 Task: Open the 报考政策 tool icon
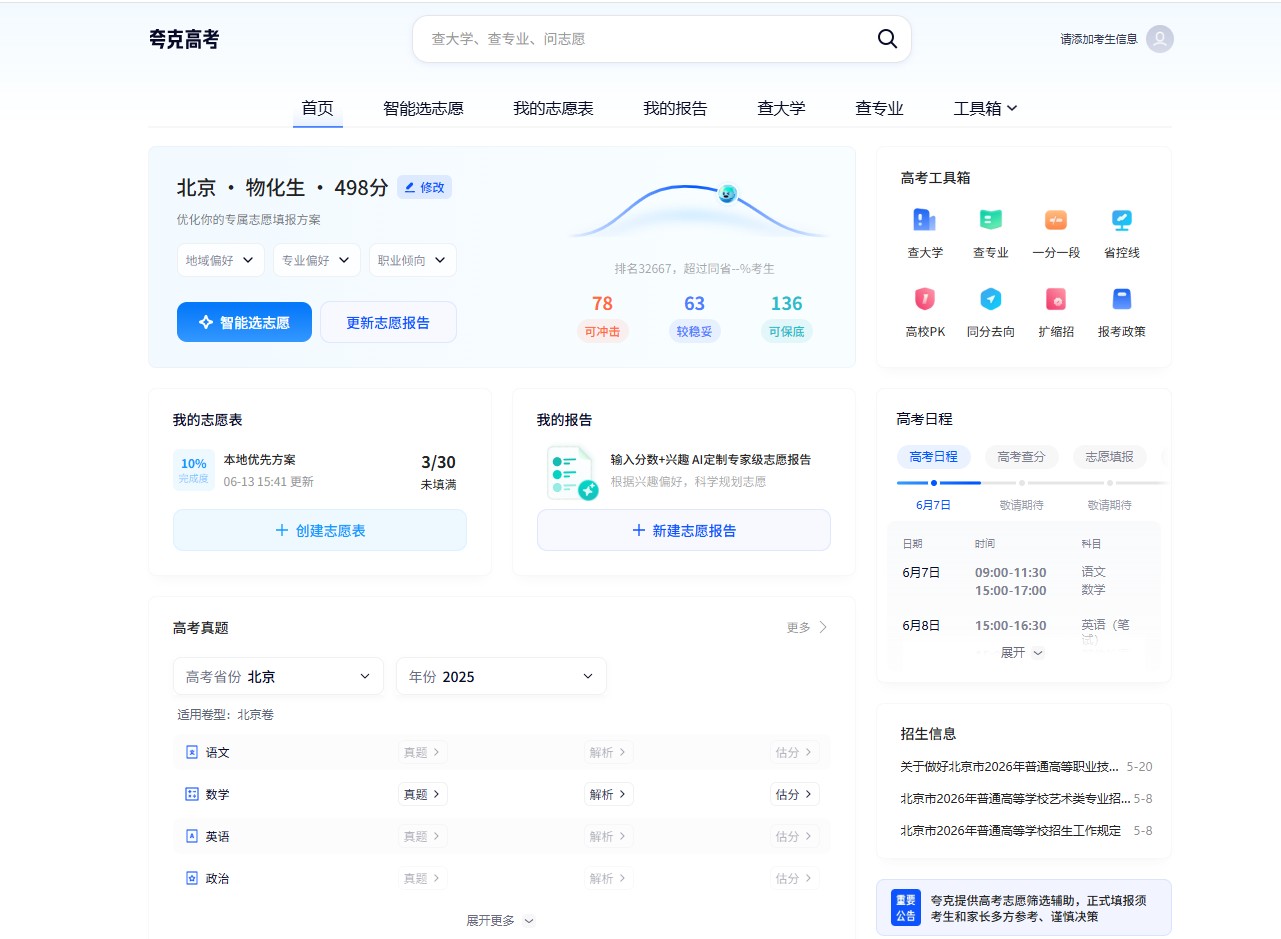pos(1122,298)
